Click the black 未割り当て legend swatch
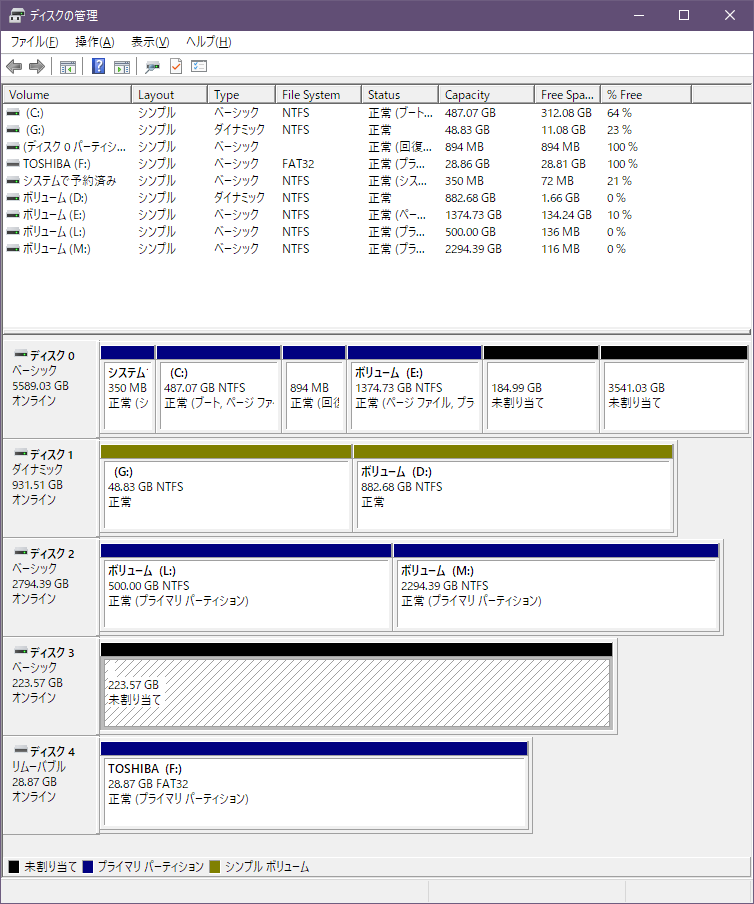Image resolution: width=754 pixels, height=904 pixels. click(x=14, y=867)
